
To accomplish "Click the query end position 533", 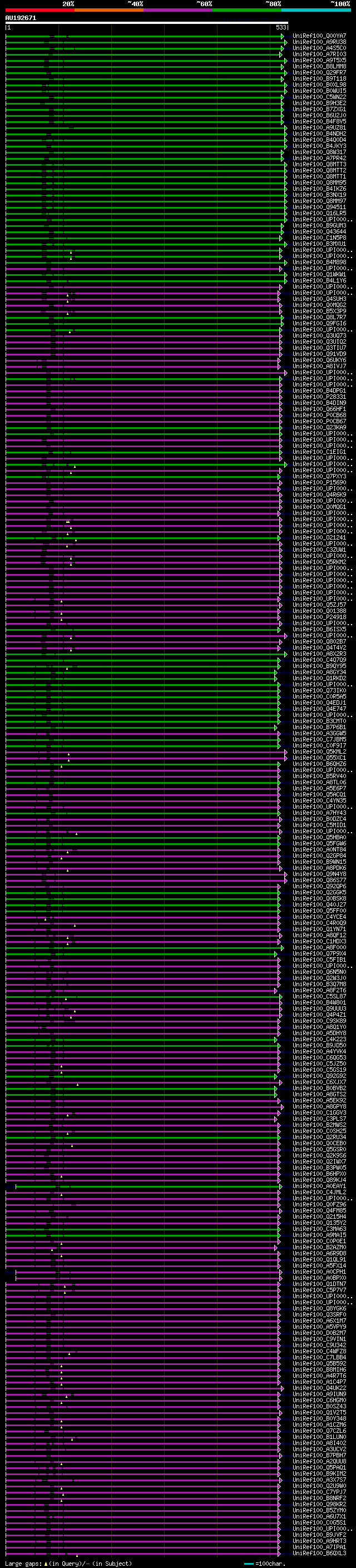I will (280, 27).
